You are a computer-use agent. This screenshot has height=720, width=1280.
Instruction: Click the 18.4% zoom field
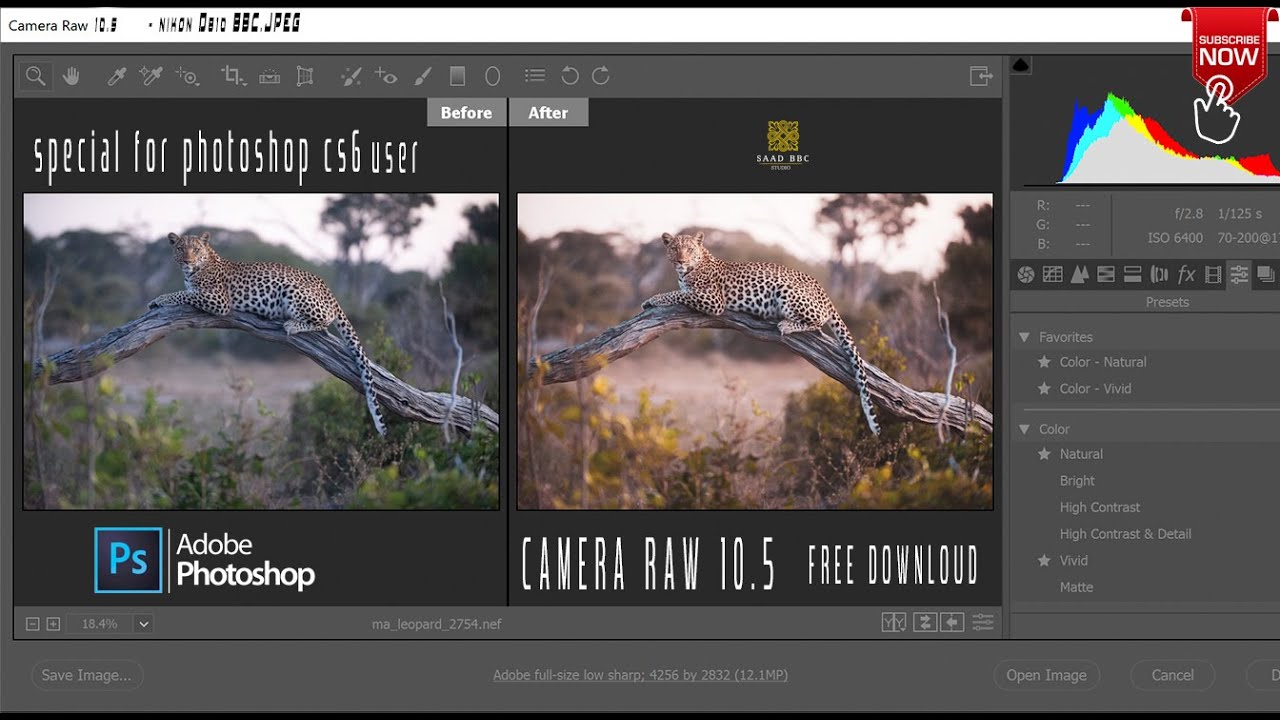point(100,624)
